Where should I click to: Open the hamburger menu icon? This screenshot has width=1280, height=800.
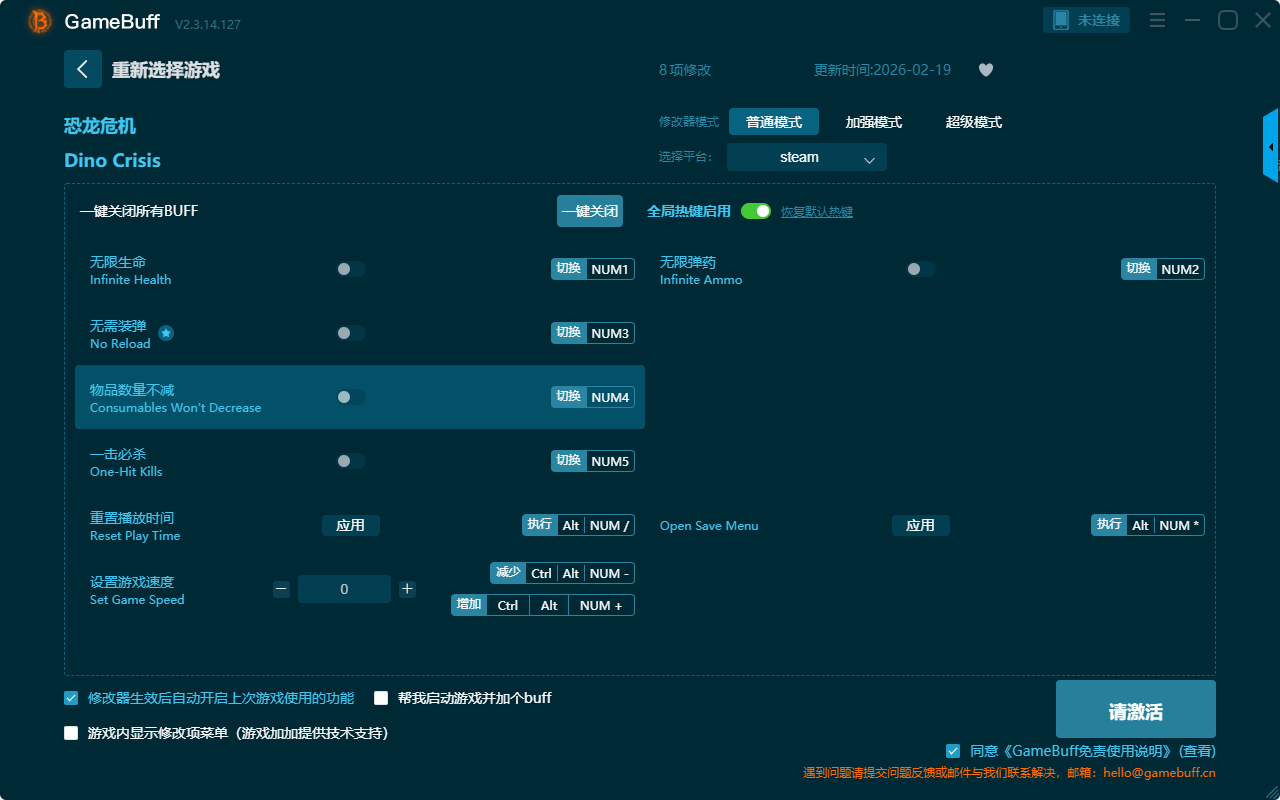pos(1157,20)
